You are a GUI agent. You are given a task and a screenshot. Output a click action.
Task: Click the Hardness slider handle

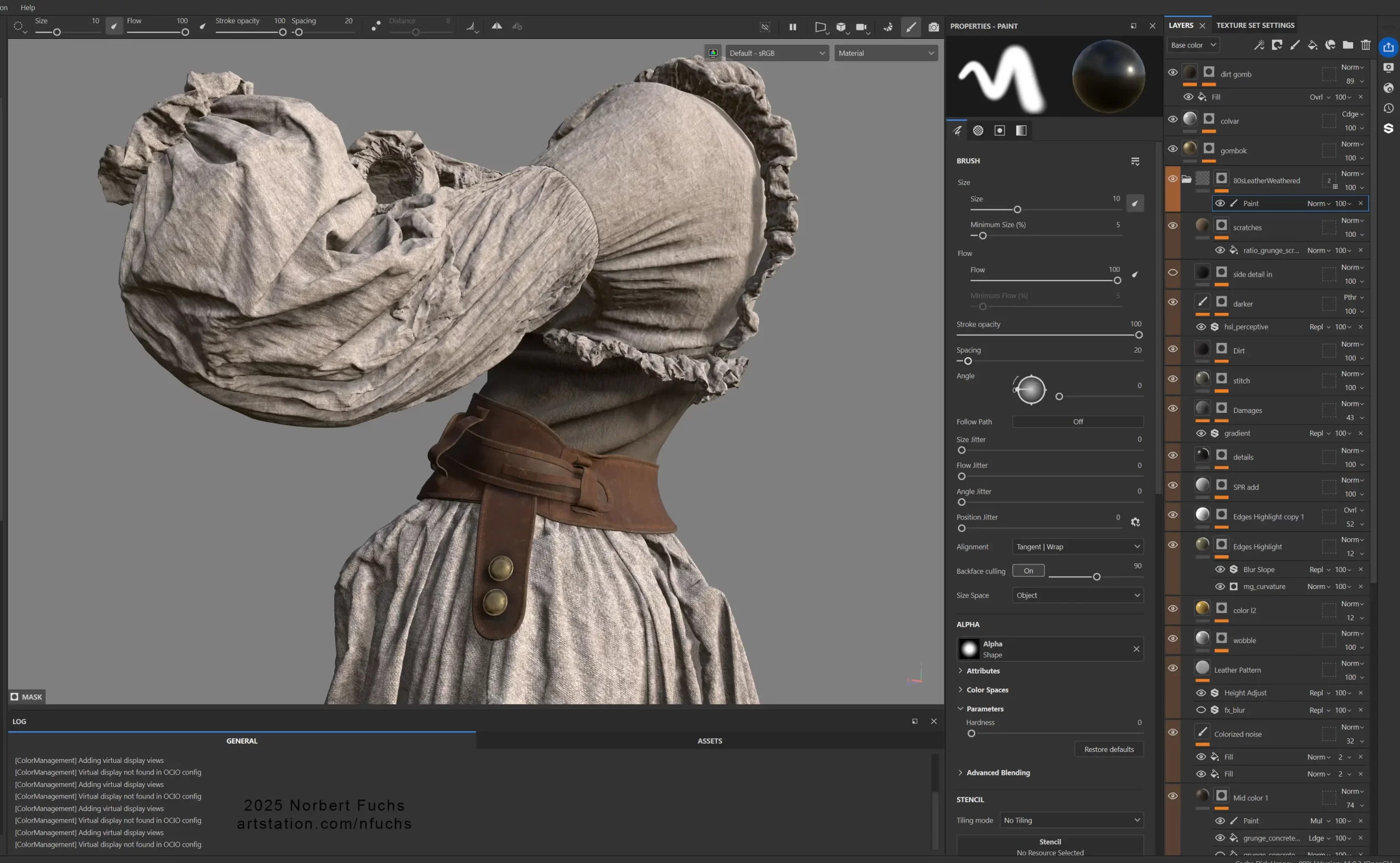pyautogui.click(x=971, y=733)
